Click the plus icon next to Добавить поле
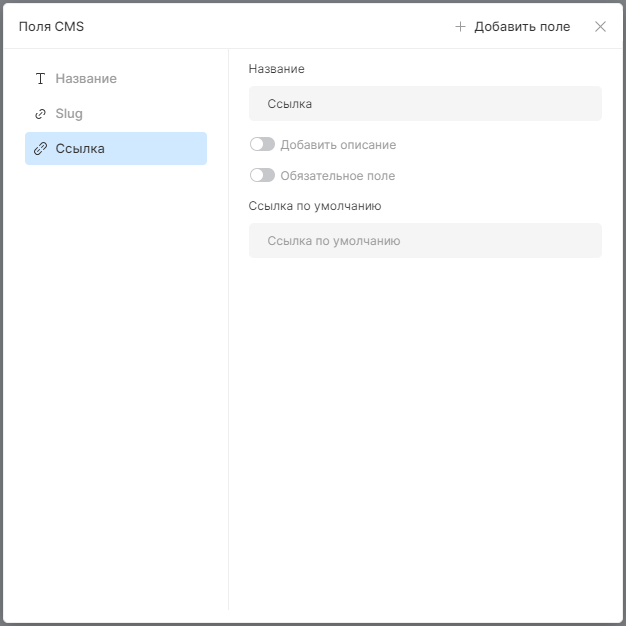 460,27
